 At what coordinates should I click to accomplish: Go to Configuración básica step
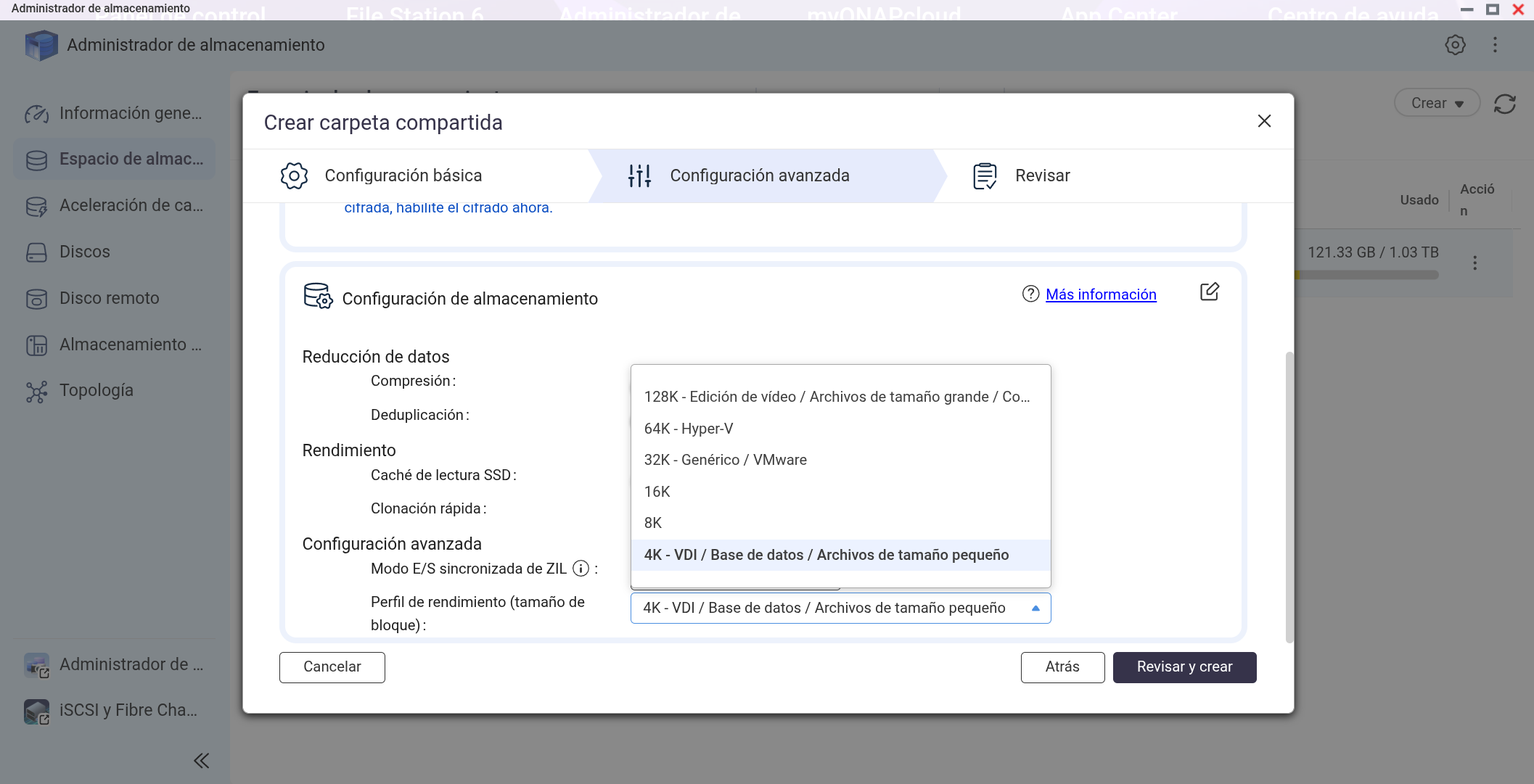click(x=403, y=176)
